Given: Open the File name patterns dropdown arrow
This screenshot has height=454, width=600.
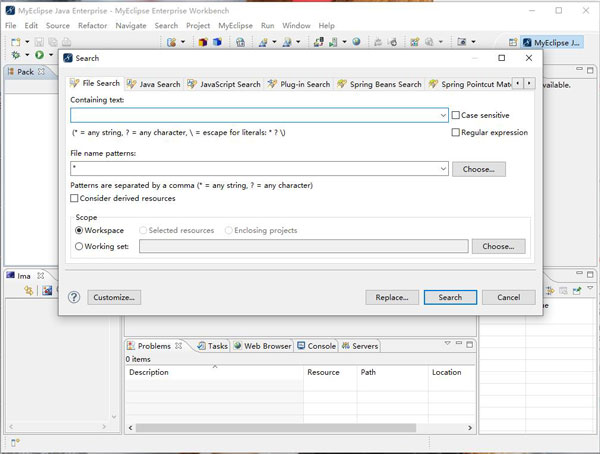Looking at the screenshot, I should point(443,169).
